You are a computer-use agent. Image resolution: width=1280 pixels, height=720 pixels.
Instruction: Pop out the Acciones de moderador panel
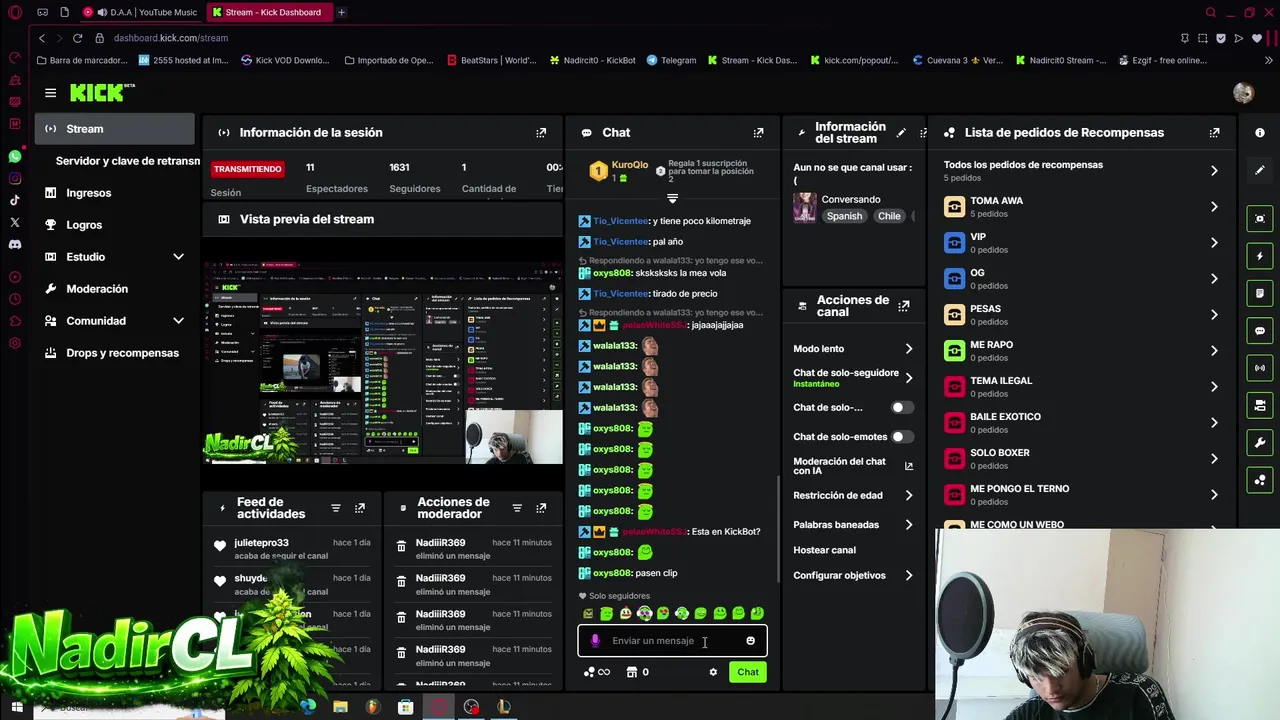click(x=541, y=508)
